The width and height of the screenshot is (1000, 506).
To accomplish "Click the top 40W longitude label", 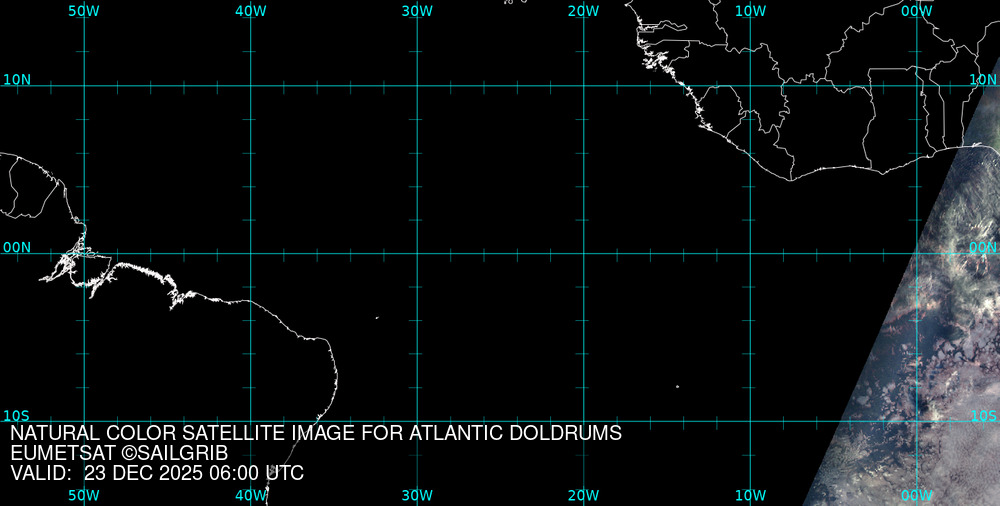I will [x=250, y=11].
